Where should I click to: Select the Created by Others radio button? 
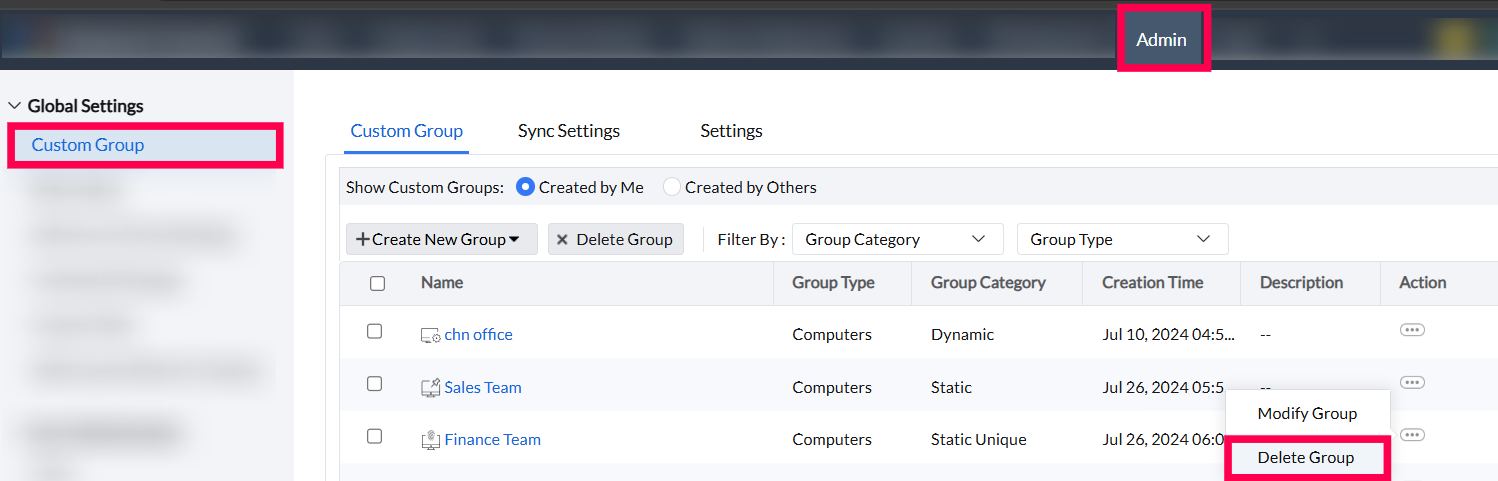coord(672,187)
